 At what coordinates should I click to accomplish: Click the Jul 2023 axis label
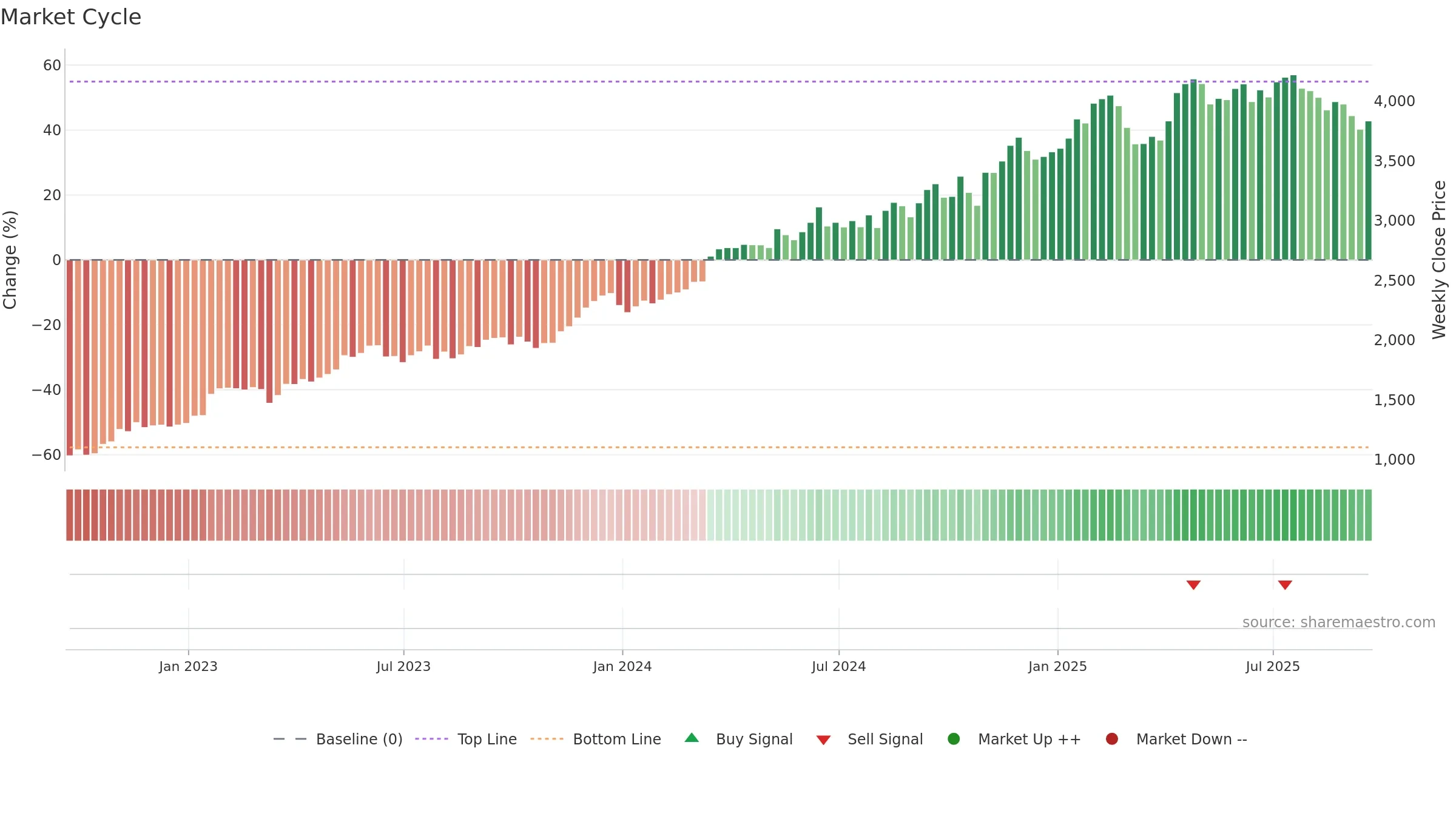403,666
